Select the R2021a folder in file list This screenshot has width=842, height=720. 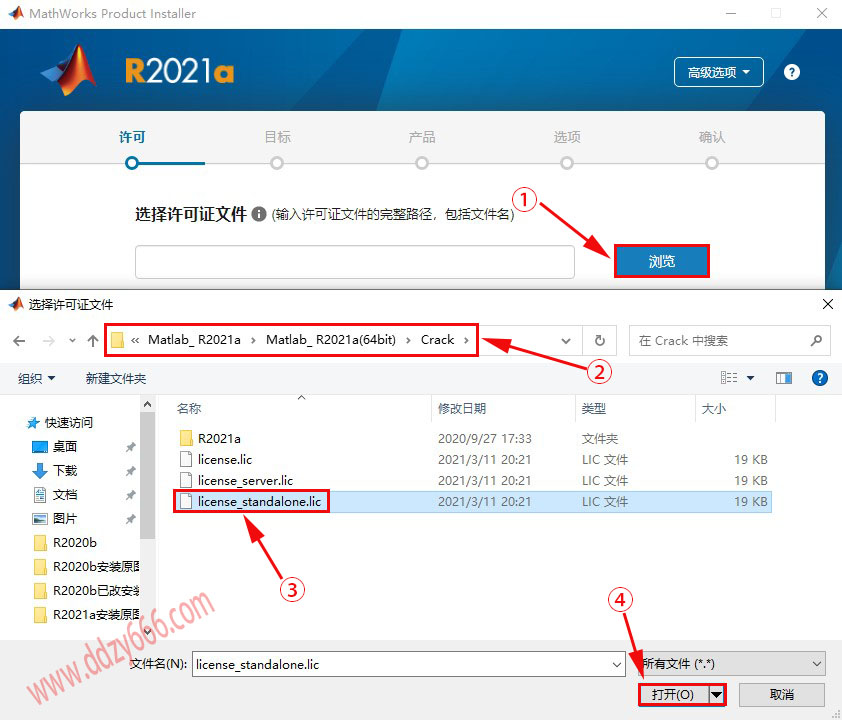tap(219, 439)
